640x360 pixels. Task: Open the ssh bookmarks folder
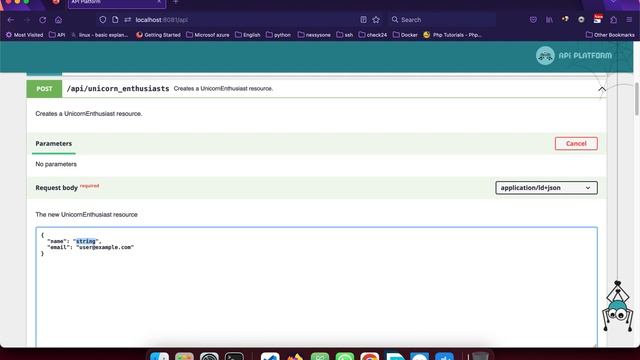pyautogui.click(x=344, y=35)
